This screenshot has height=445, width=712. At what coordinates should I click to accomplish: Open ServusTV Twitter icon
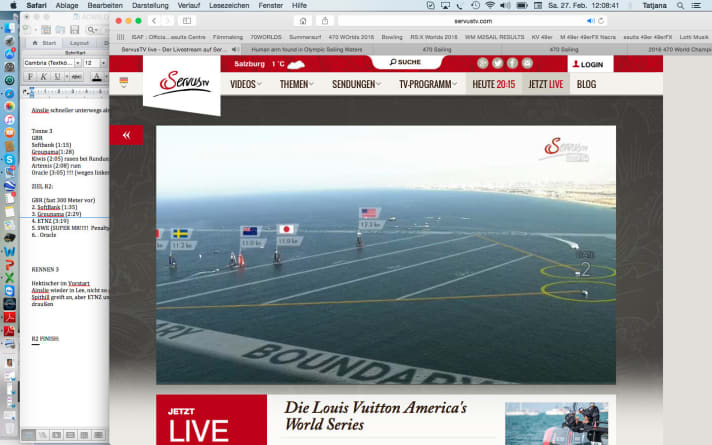[x=497, y=64]
